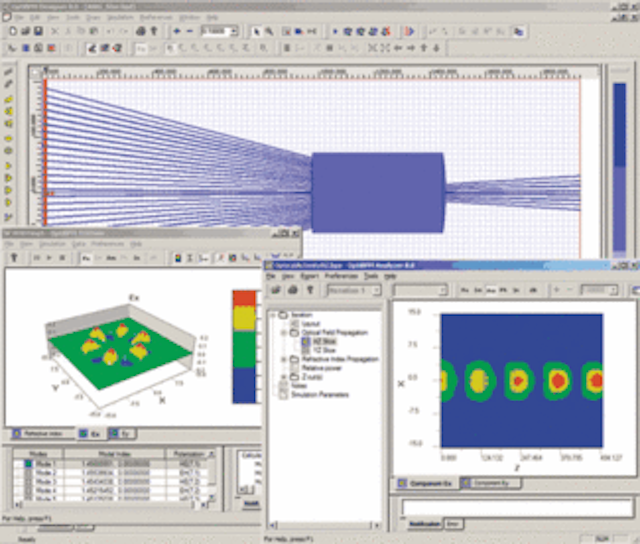Click the red band of the 3D plot color scale

244,298
